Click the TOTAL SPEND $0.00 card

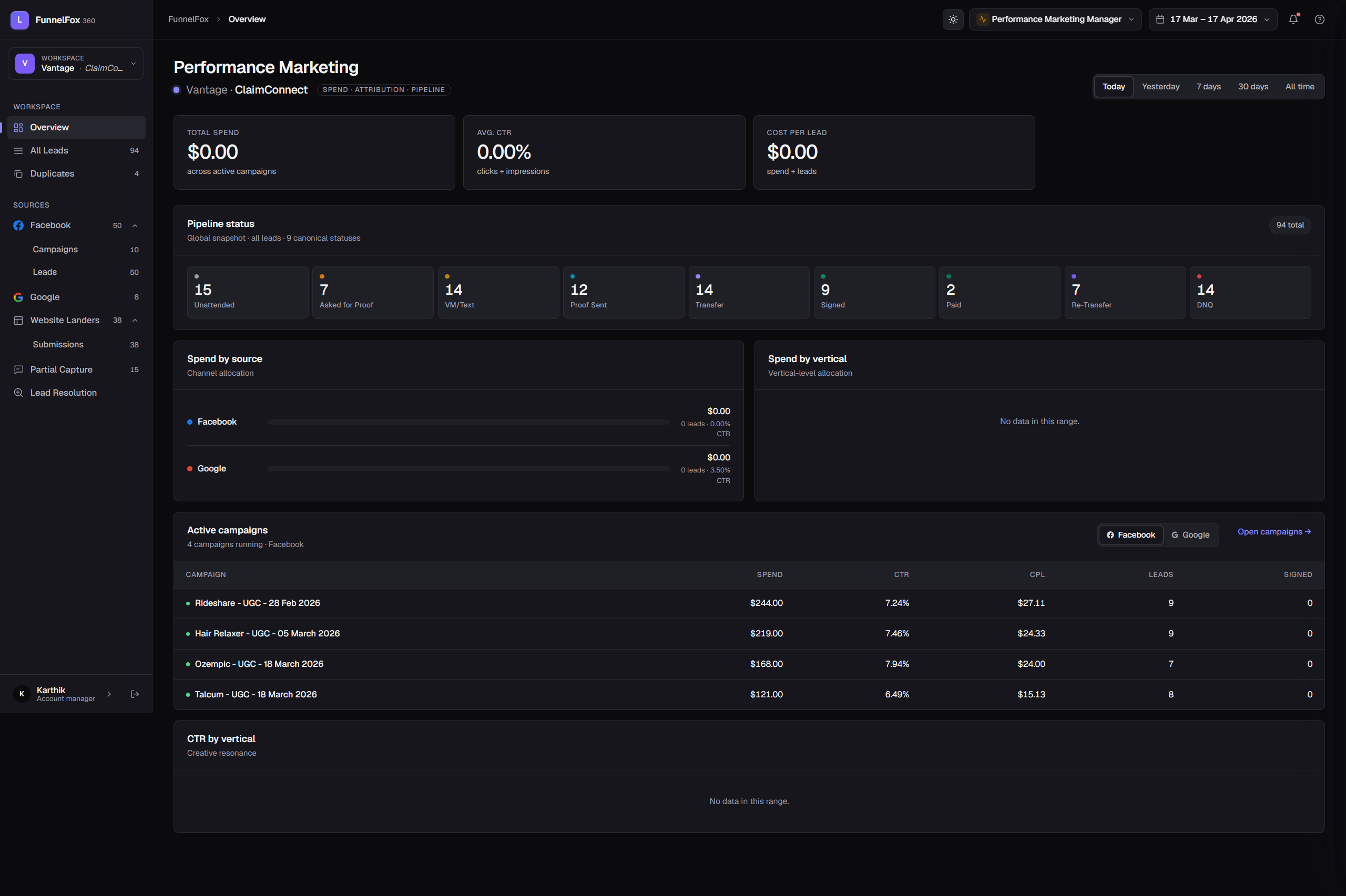pos(314,152)
